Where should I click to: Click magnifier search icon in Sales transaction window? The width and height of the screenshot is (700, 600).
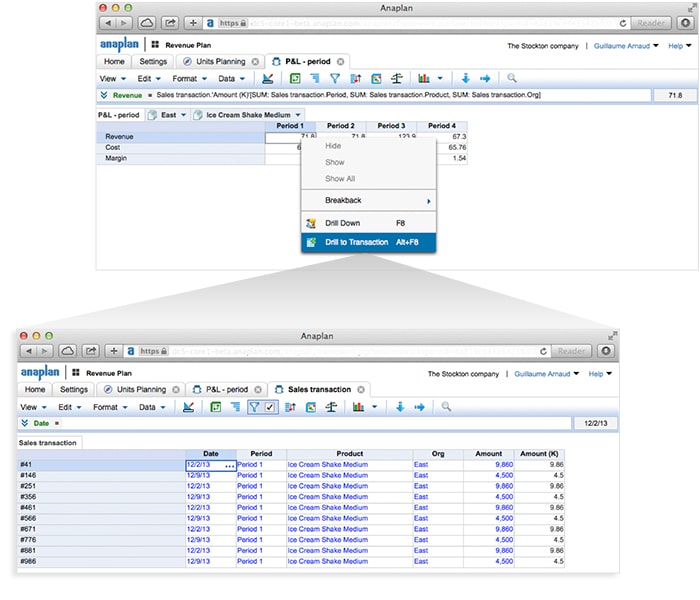click(x=446, y=407)
